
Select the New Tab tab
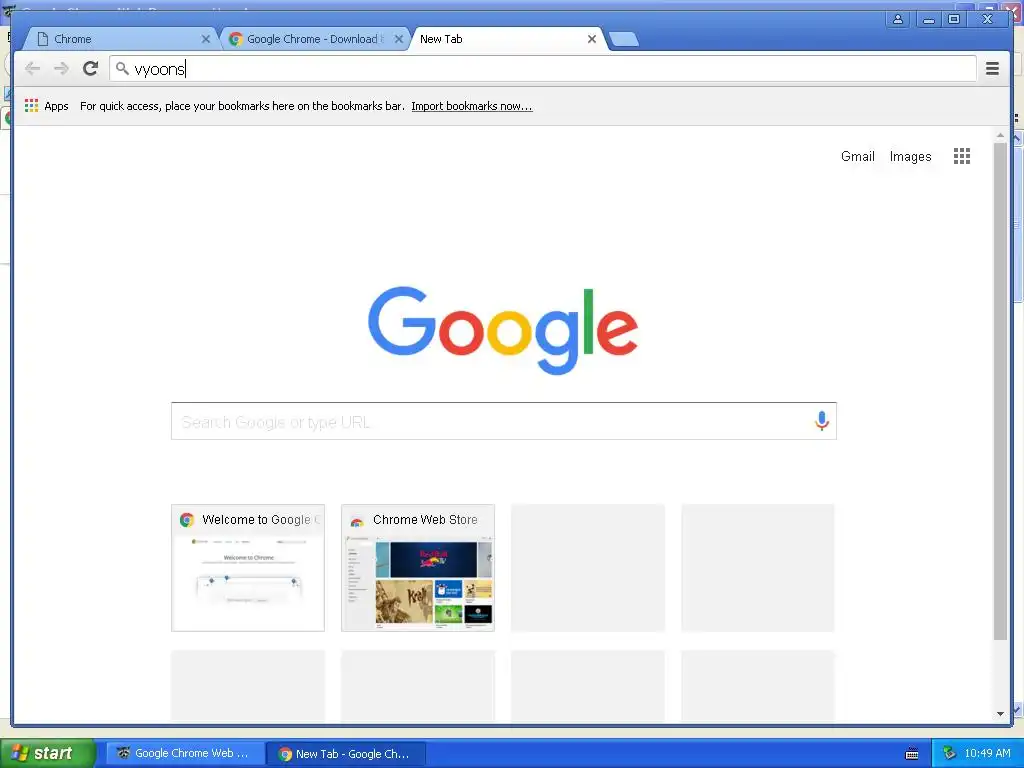click(509, 39)
